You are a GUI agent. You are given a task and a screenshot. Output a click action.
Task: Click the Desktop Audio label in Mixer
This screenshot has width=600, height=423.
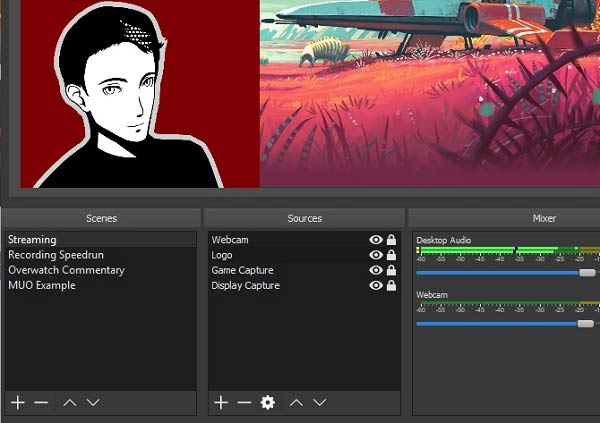pos(443,240)
